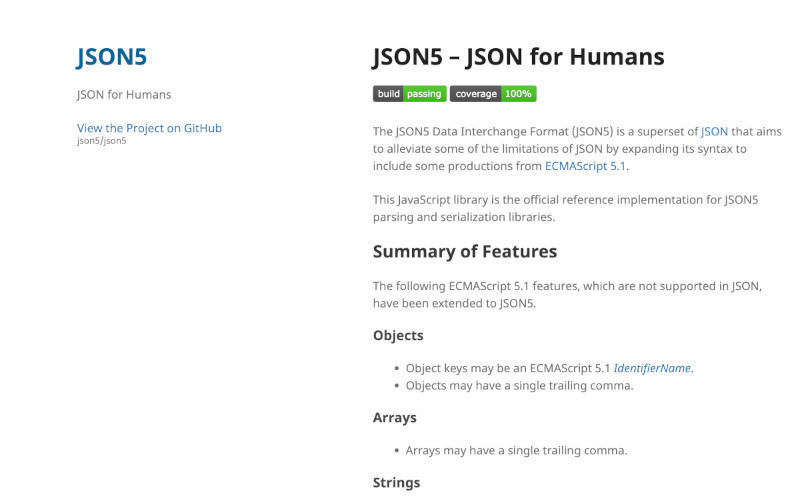Click the Objects section heading

[x=398, y=336]
